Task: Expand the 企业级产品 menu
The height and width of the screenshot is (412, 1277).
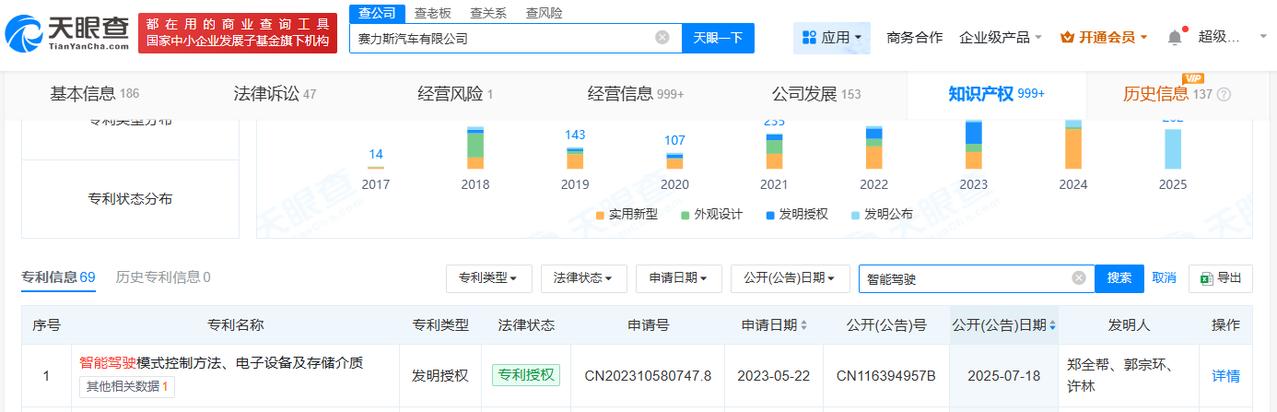Action: point(1000,37)
